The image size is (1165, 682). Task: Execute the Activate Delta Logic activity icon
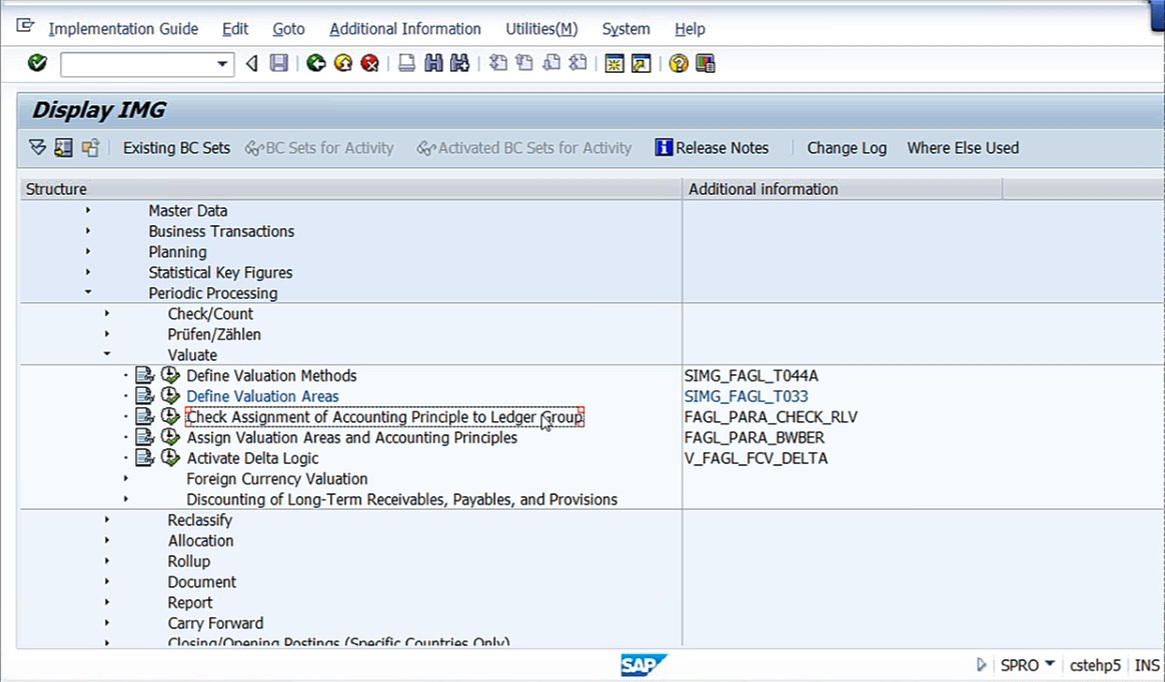[170, 458]
